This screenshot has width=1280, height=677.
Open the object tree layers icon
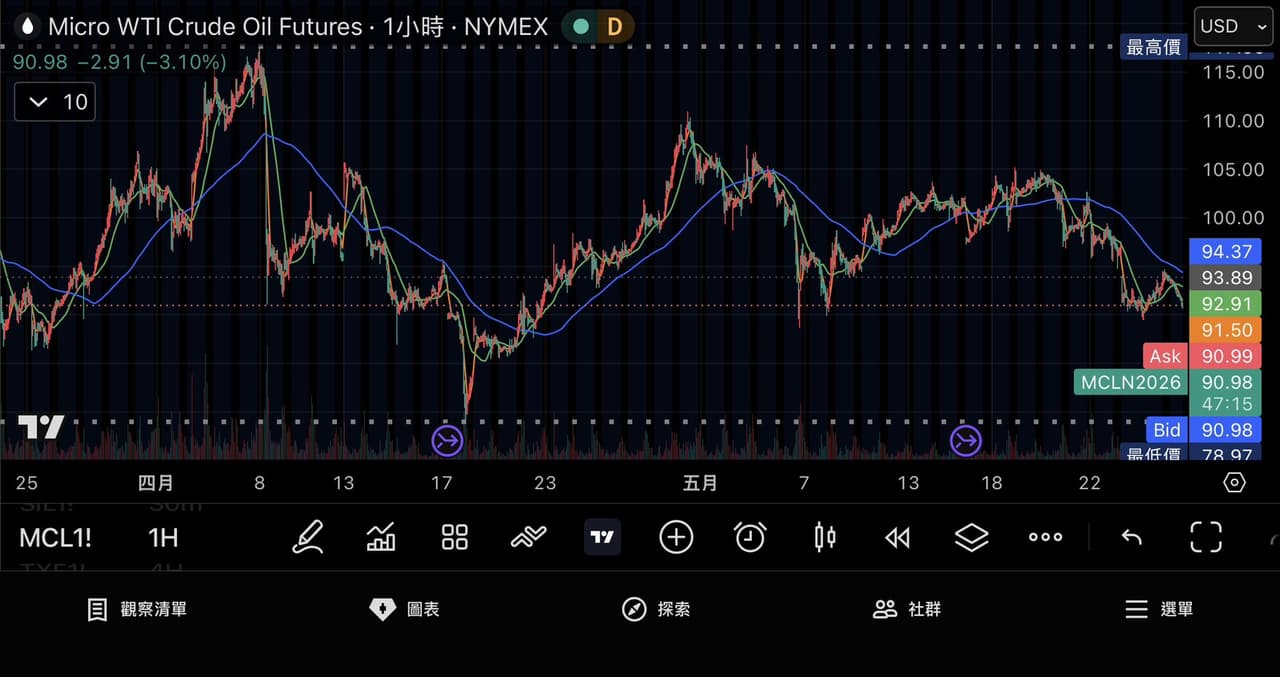971,538
